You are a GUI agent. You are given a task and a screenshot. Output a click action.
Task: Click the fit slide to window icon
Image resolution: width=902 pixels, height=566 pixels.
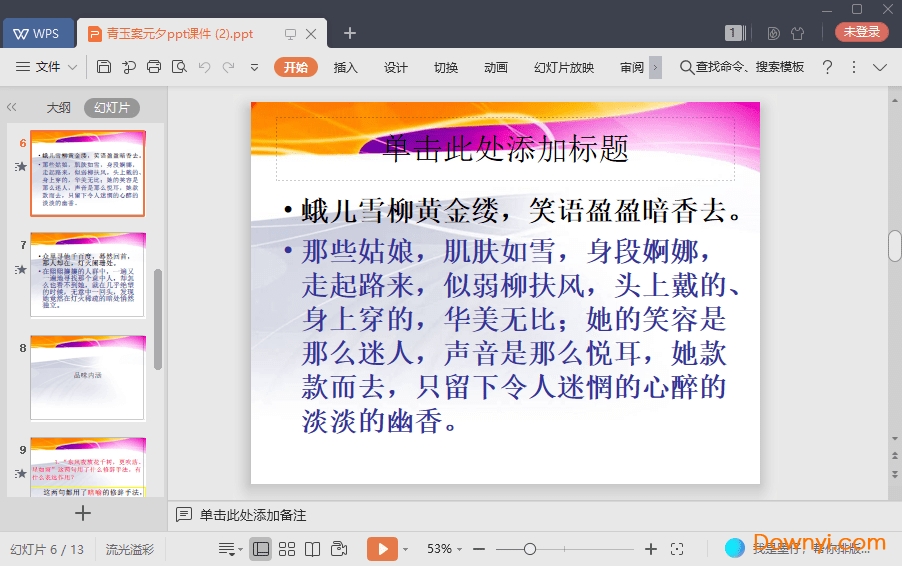click(x=677, y=549)
